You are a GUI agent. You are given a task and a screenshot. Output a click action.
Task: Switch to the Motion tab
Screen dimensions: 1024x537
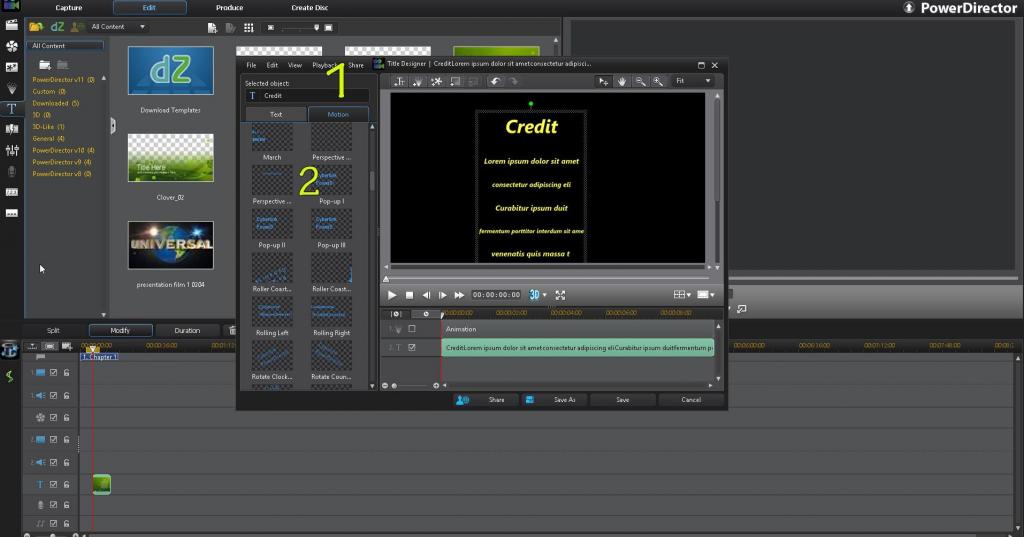[338, 114]
